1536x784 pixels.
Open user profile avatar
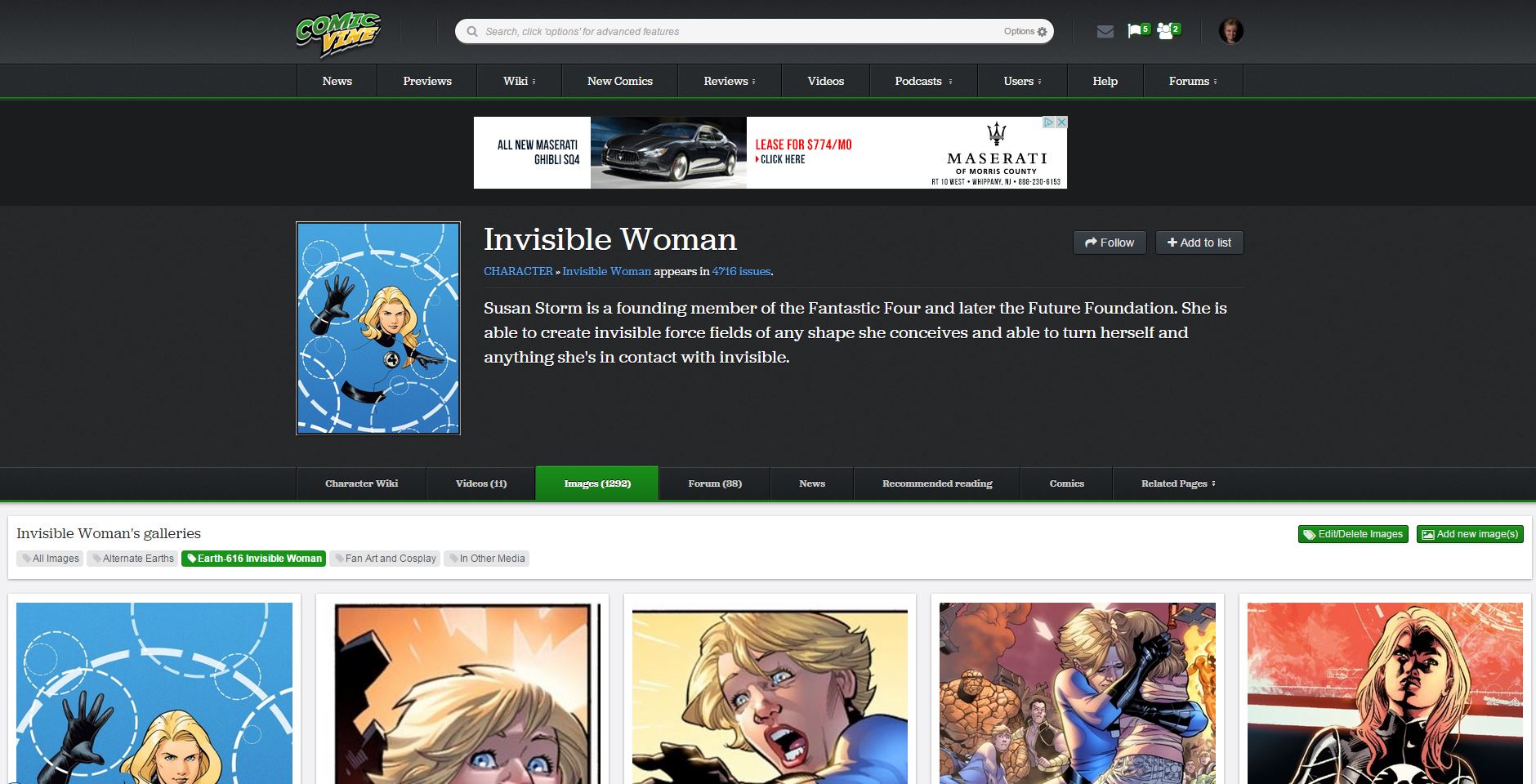pyautogui.click(x=1230, y=31)
